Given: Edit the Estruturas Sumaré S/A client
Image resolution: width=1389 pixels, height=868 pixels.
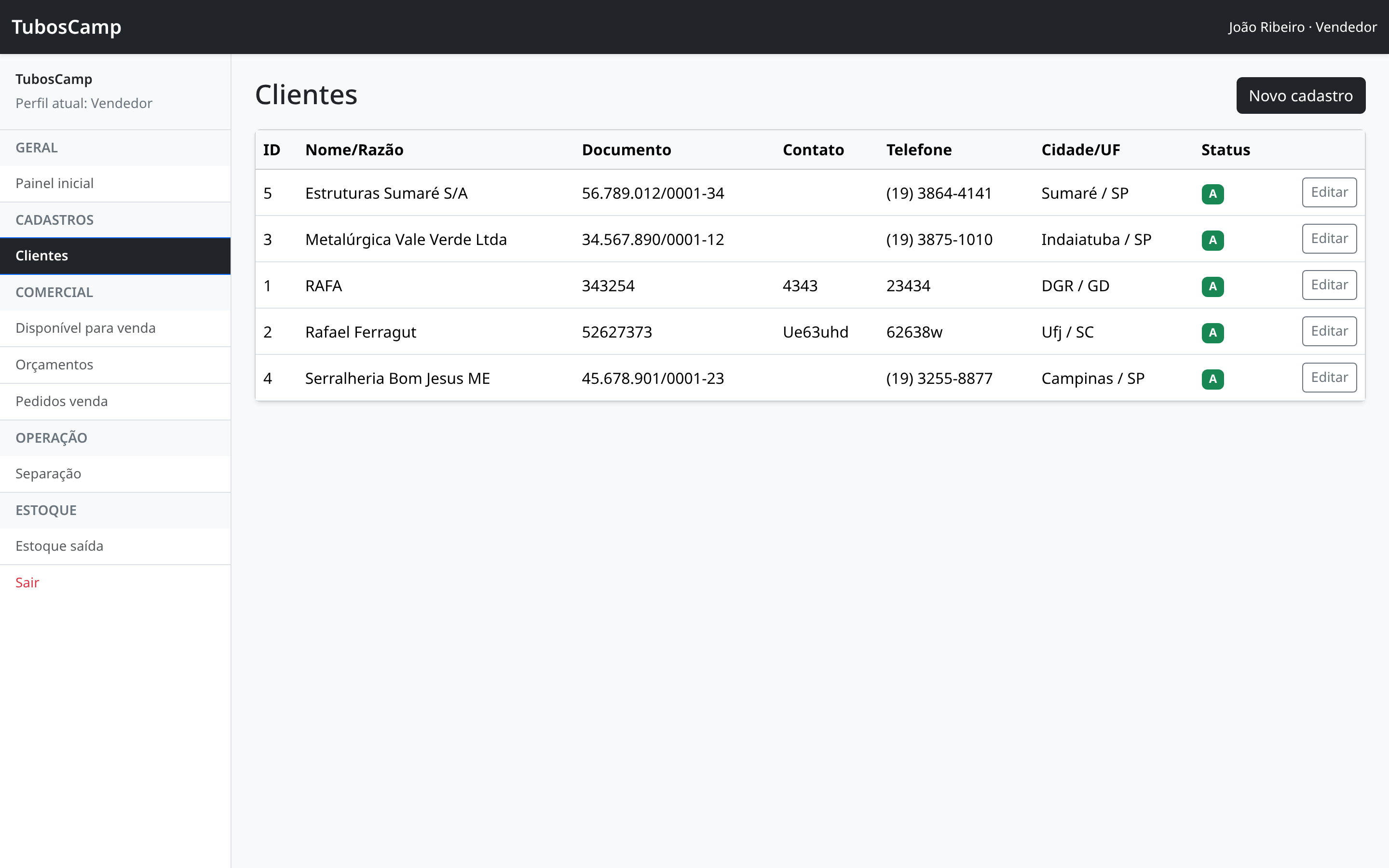Looking at the screenshot, I should pyautogui.click(x=1329, y=192).
